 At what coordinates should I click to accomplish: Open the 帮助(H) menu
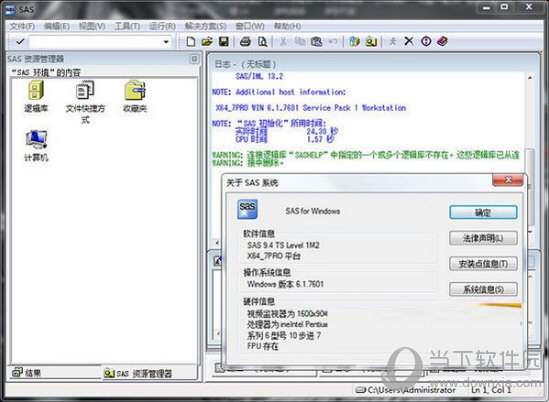point(287,26)
